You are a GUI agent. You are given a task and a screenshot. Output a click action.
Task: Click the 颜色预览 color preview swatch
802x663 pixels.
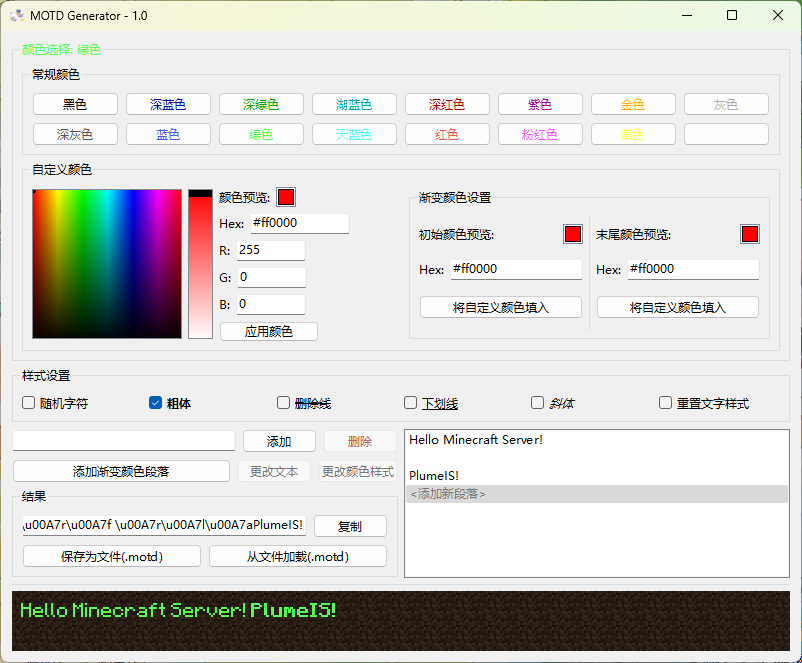(x=285, y=196)
